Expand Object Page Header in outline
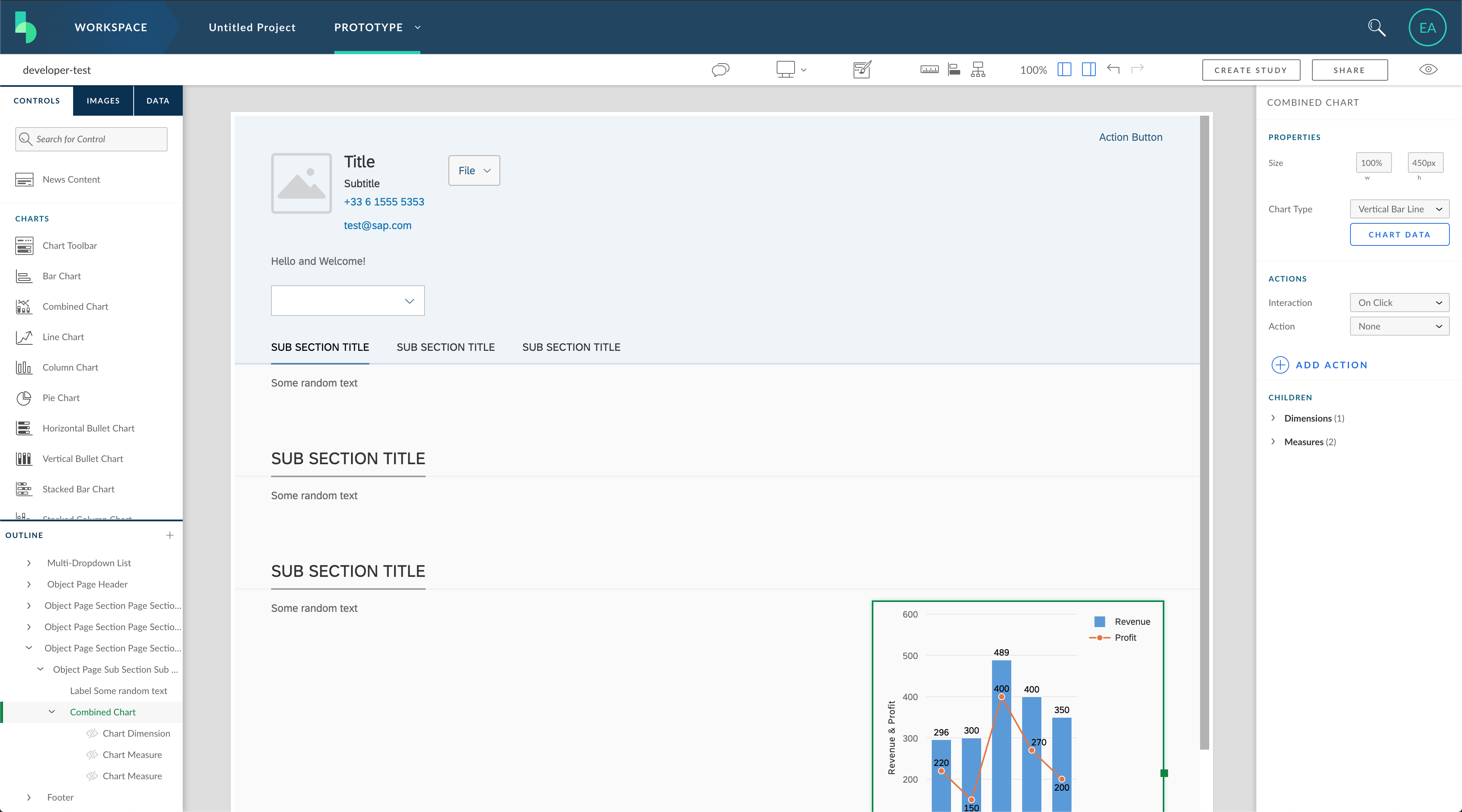1462x812 pixels. (29, 584)
